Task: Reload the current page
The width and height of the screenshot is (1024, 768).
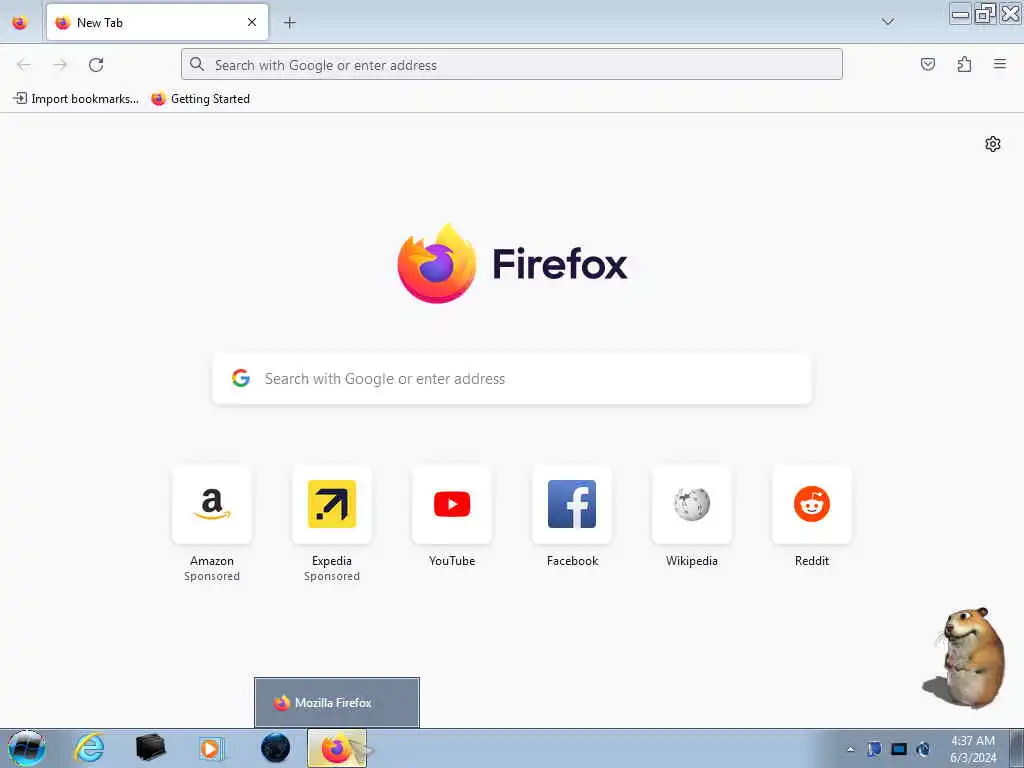Action: (96, 65)
